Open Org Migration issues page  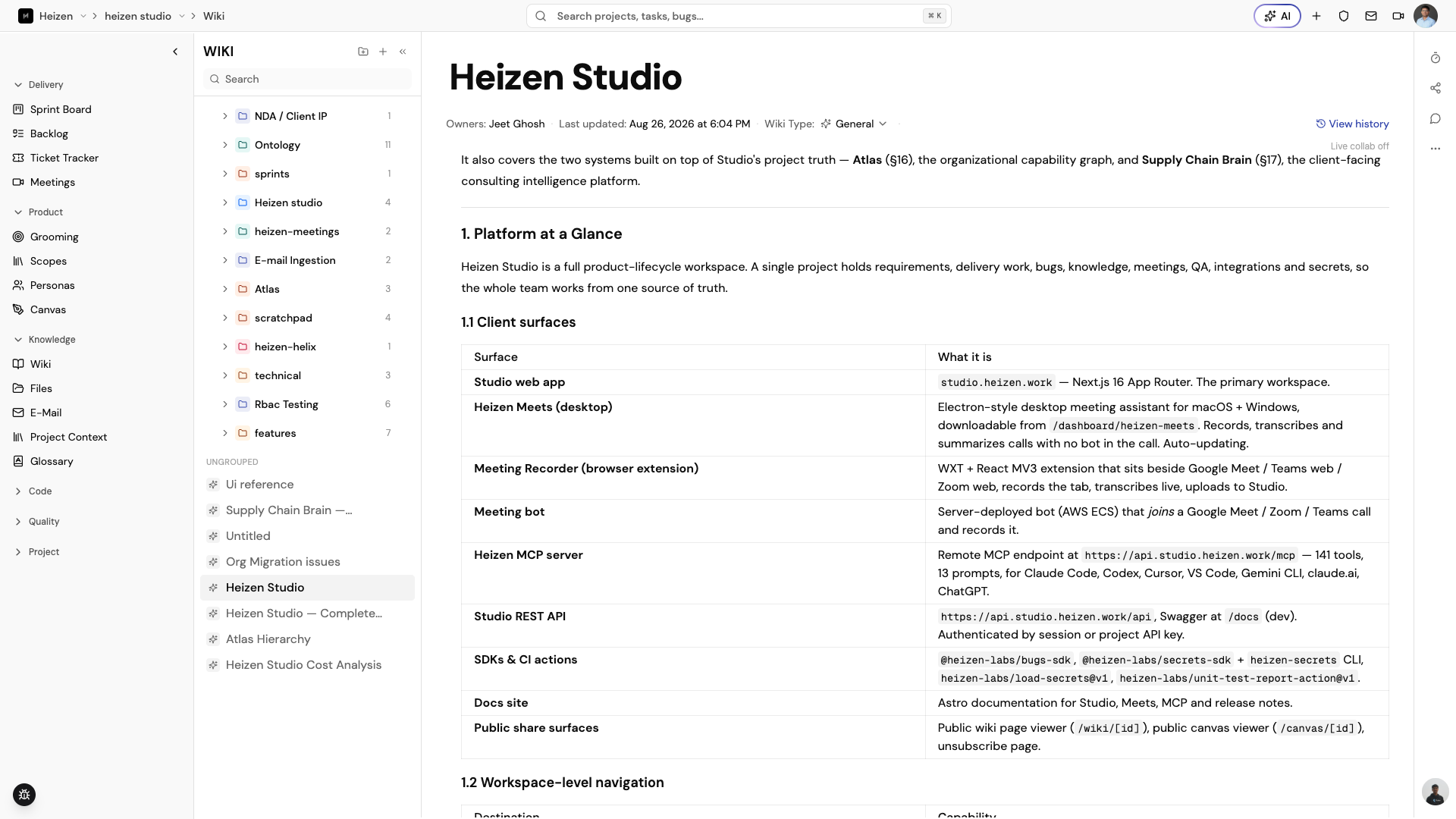click(283, 562)
